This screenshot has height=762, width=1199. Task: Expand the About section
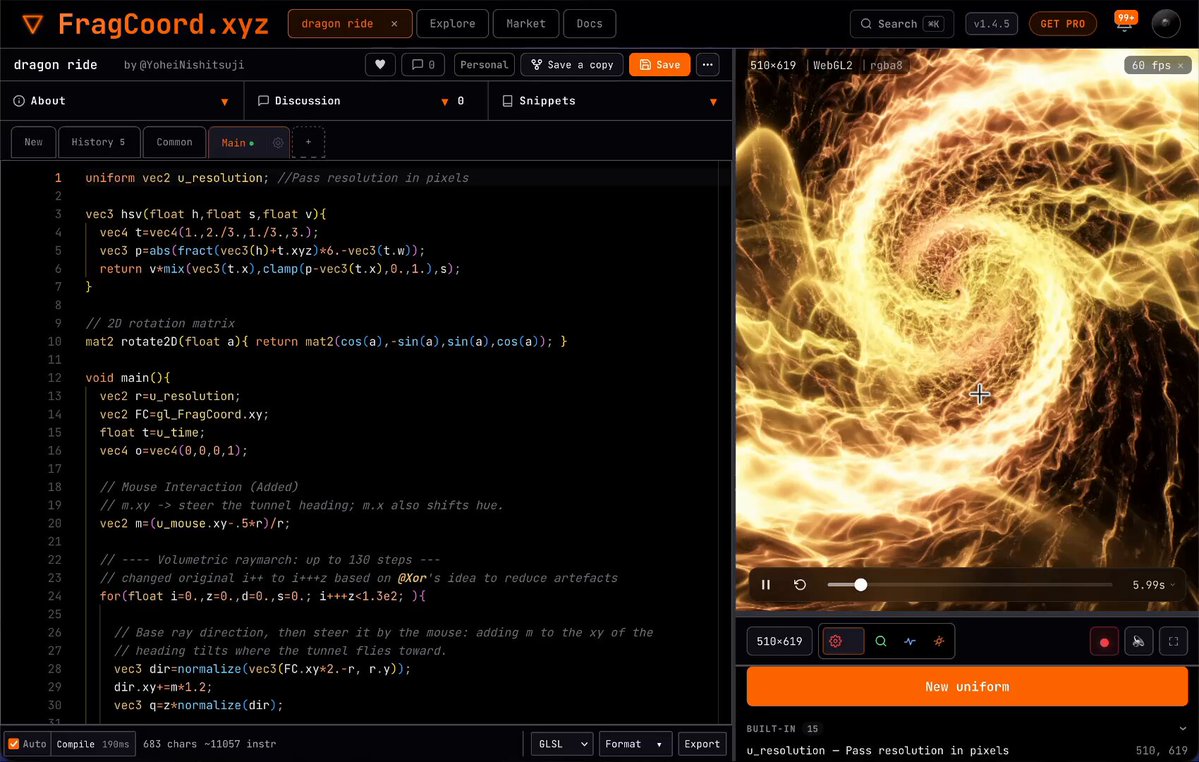point(122,101)
